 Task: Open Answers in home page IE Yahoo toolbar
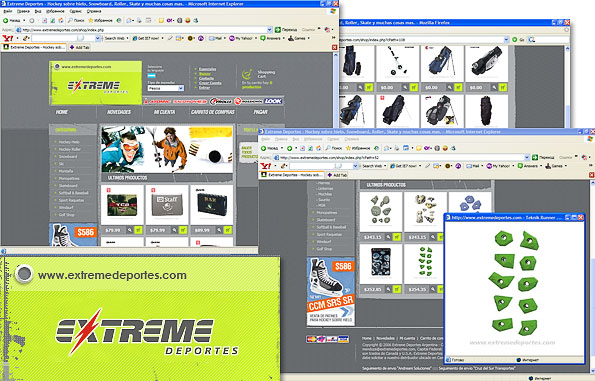click(x=270, y=38)
